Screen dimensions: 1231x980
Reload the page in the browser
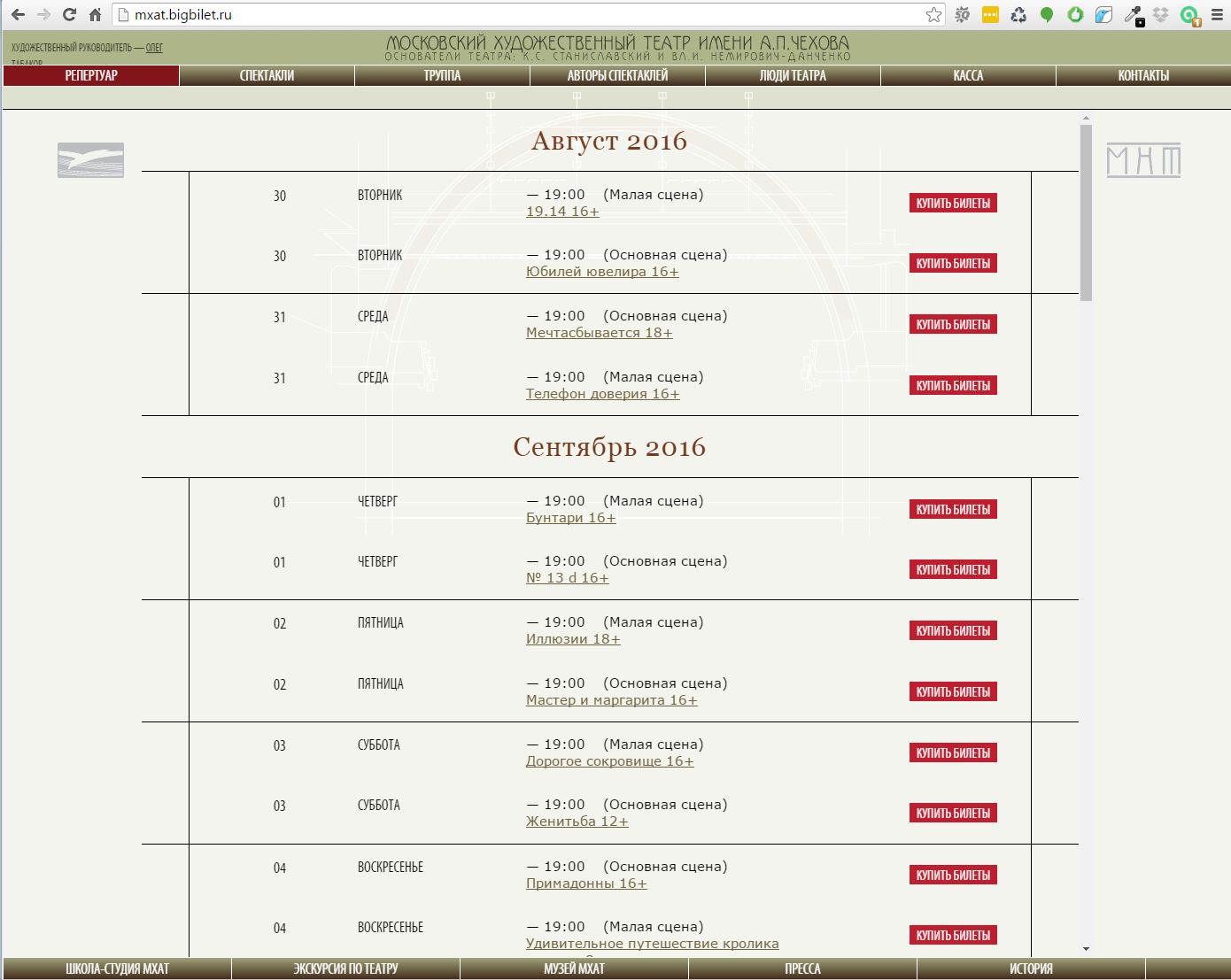click(69, 15)
